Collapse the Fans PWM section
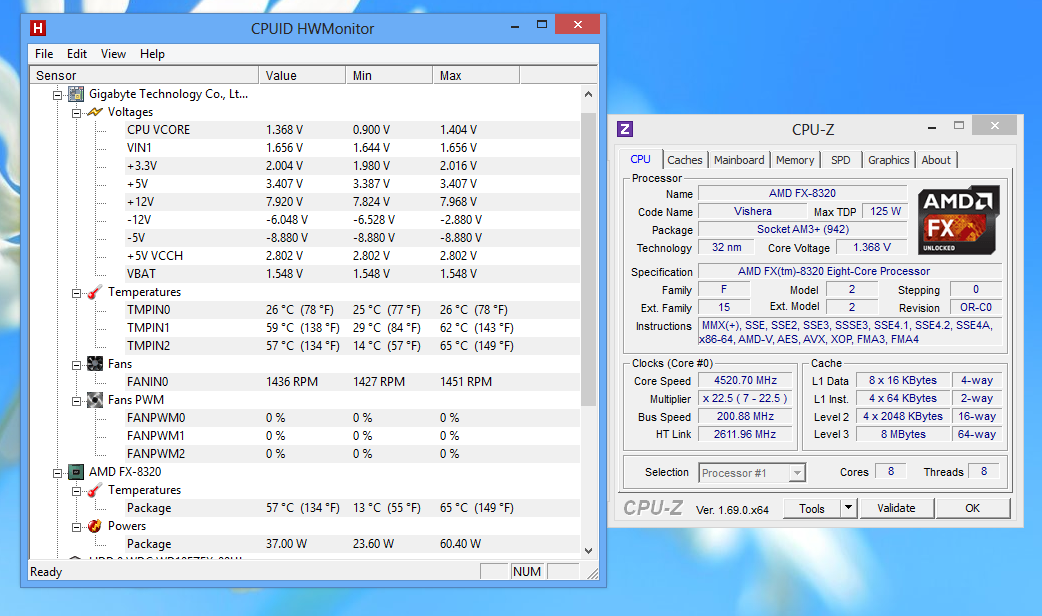This screenshot has width=1042, height=616. (76, 401)
